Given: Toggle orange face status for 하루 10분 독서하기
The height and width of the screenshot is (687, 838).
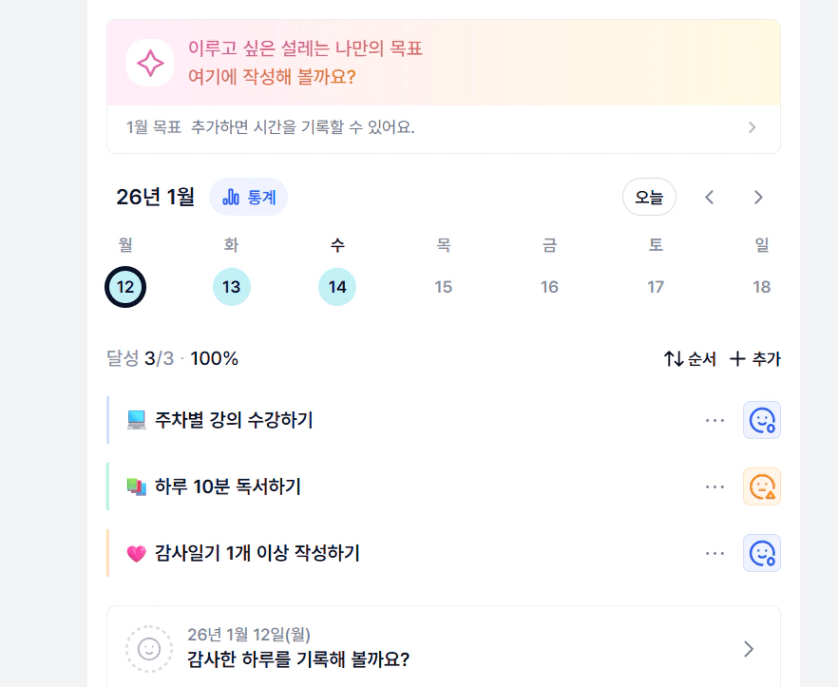Looking at the screenshot, I should point(761,486).
